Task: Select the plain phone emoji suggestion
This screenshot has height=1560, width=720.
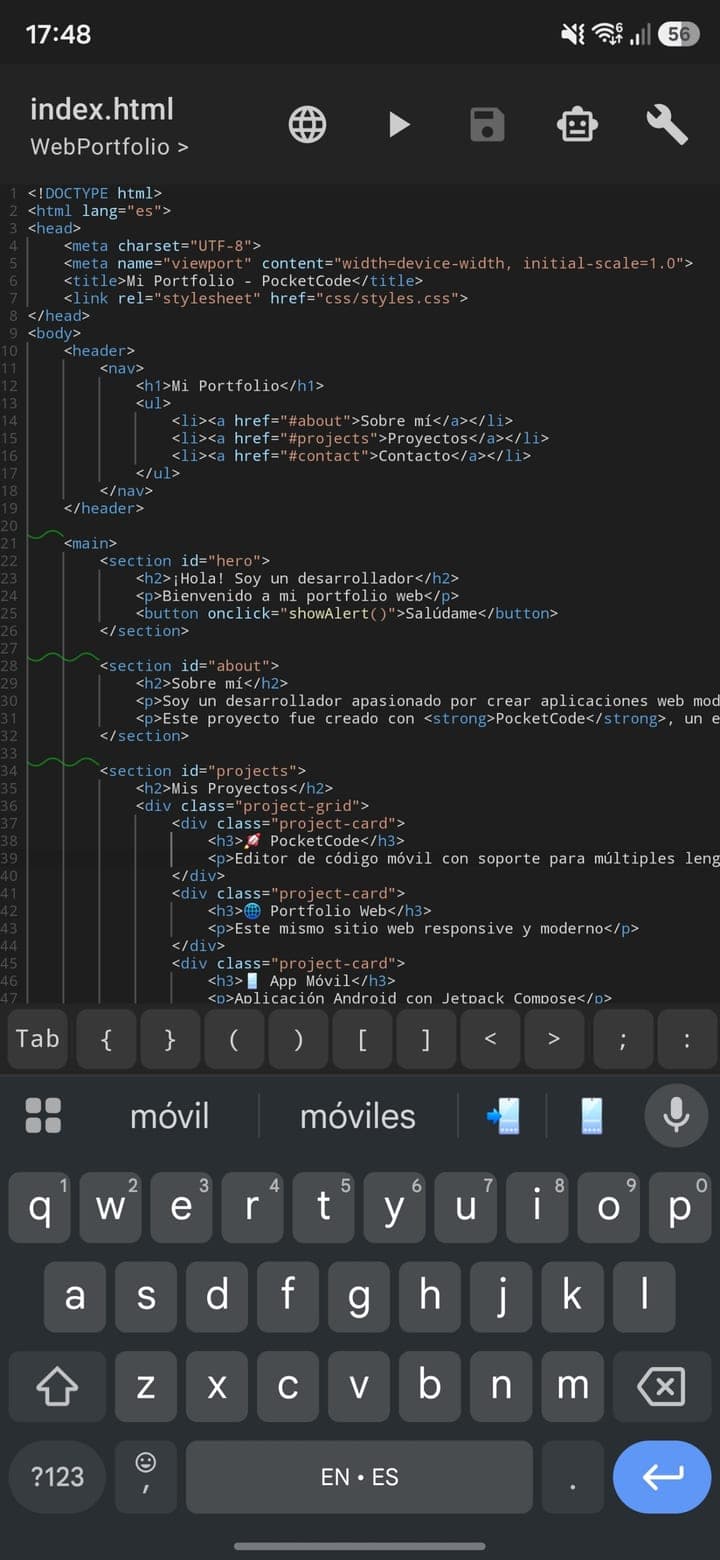Action: [591, 1116]
